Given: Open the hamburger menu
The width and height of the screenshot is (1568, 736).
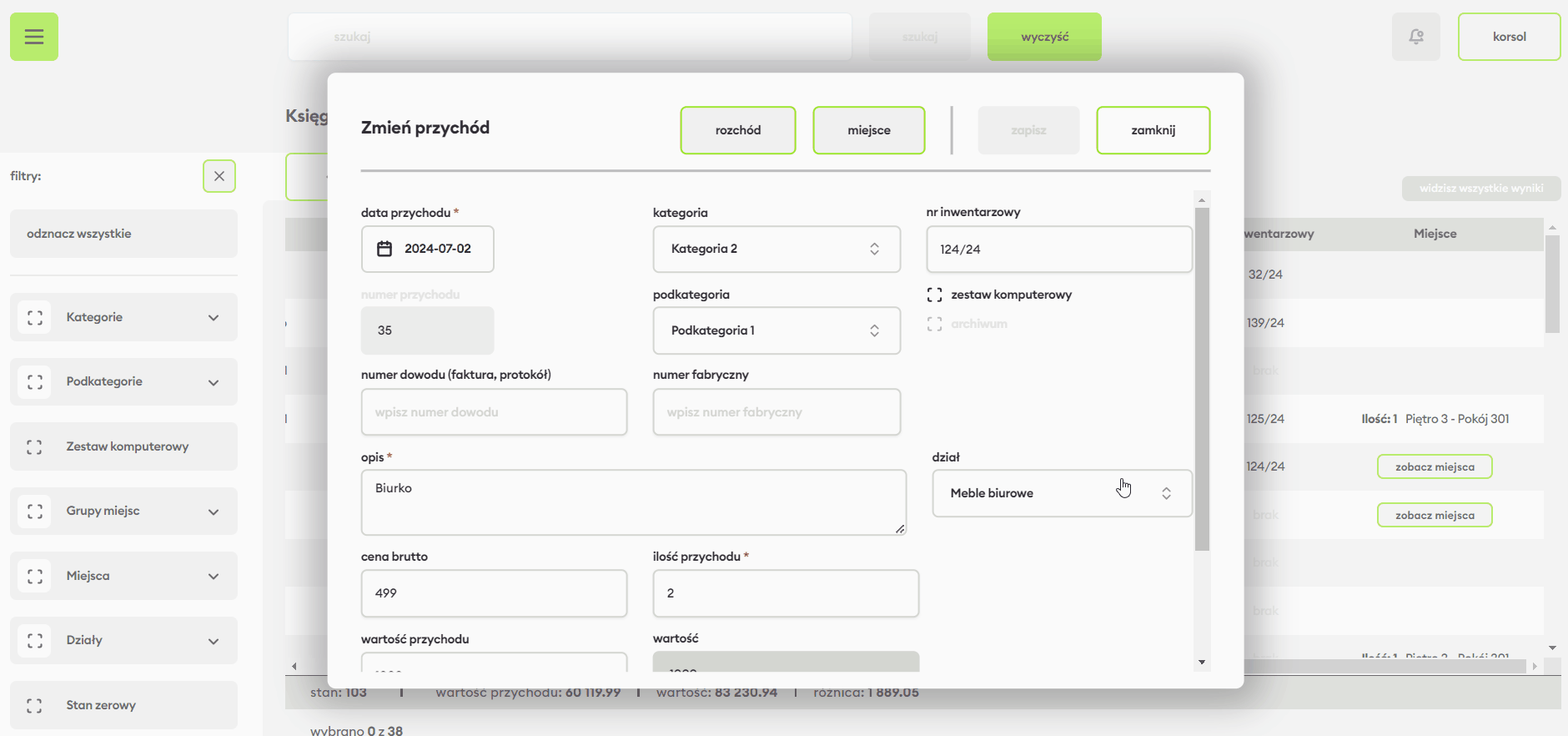Looking at the screenshot, I should tap(34, 37).
